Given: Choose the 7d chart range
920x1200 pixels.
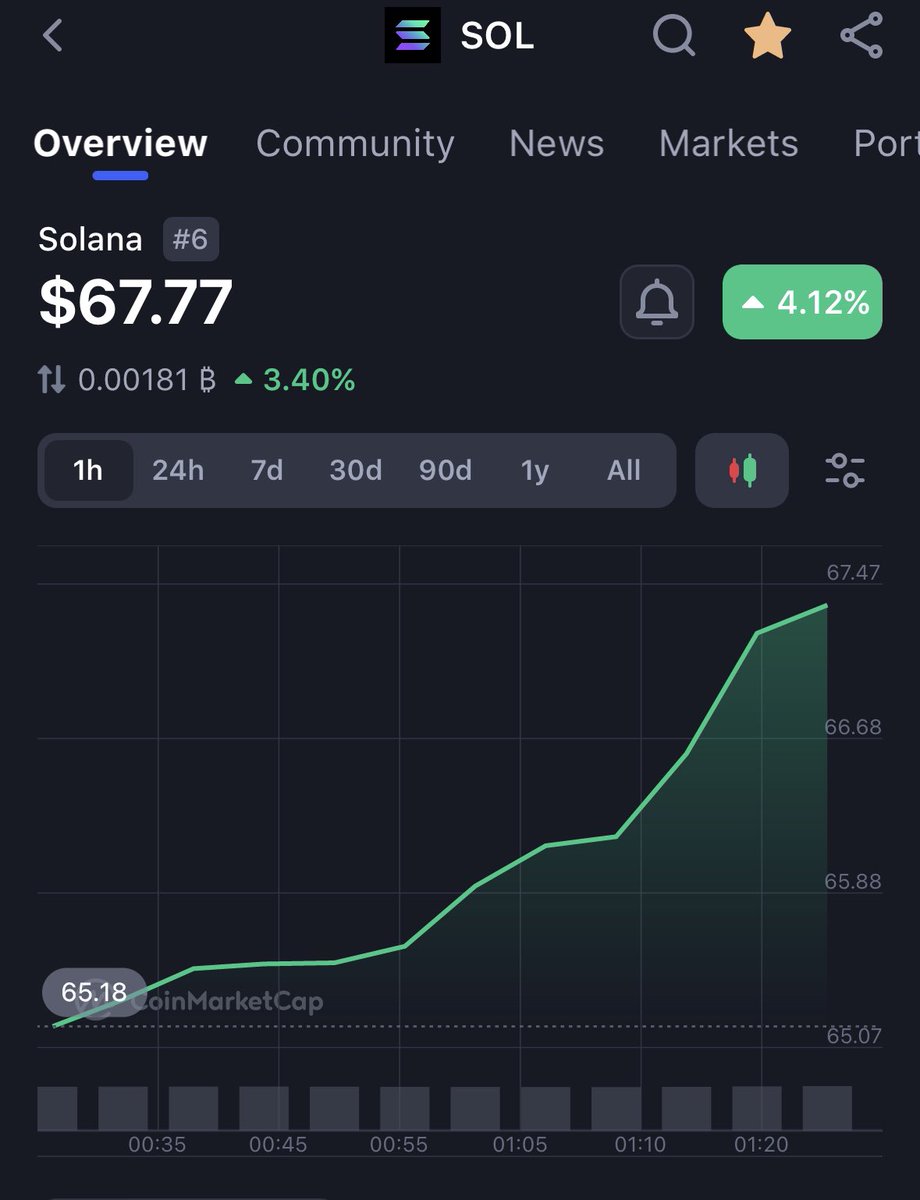Looking at the screenshot, I should coord(267,470).
